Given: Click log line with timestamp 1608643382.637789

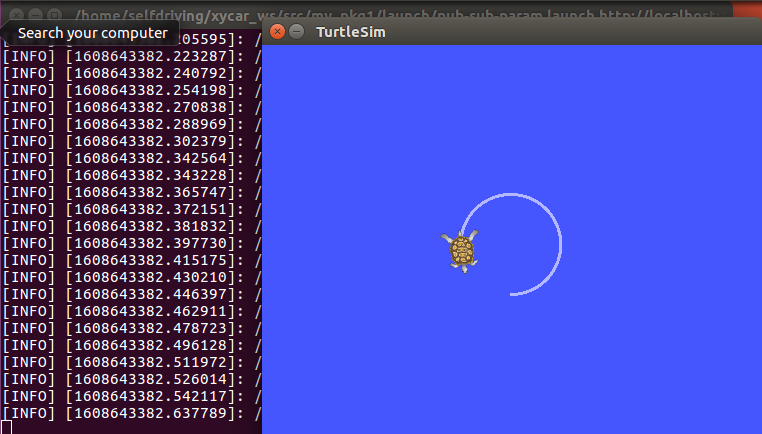Looking at the screenshot, I should point(132,414).
